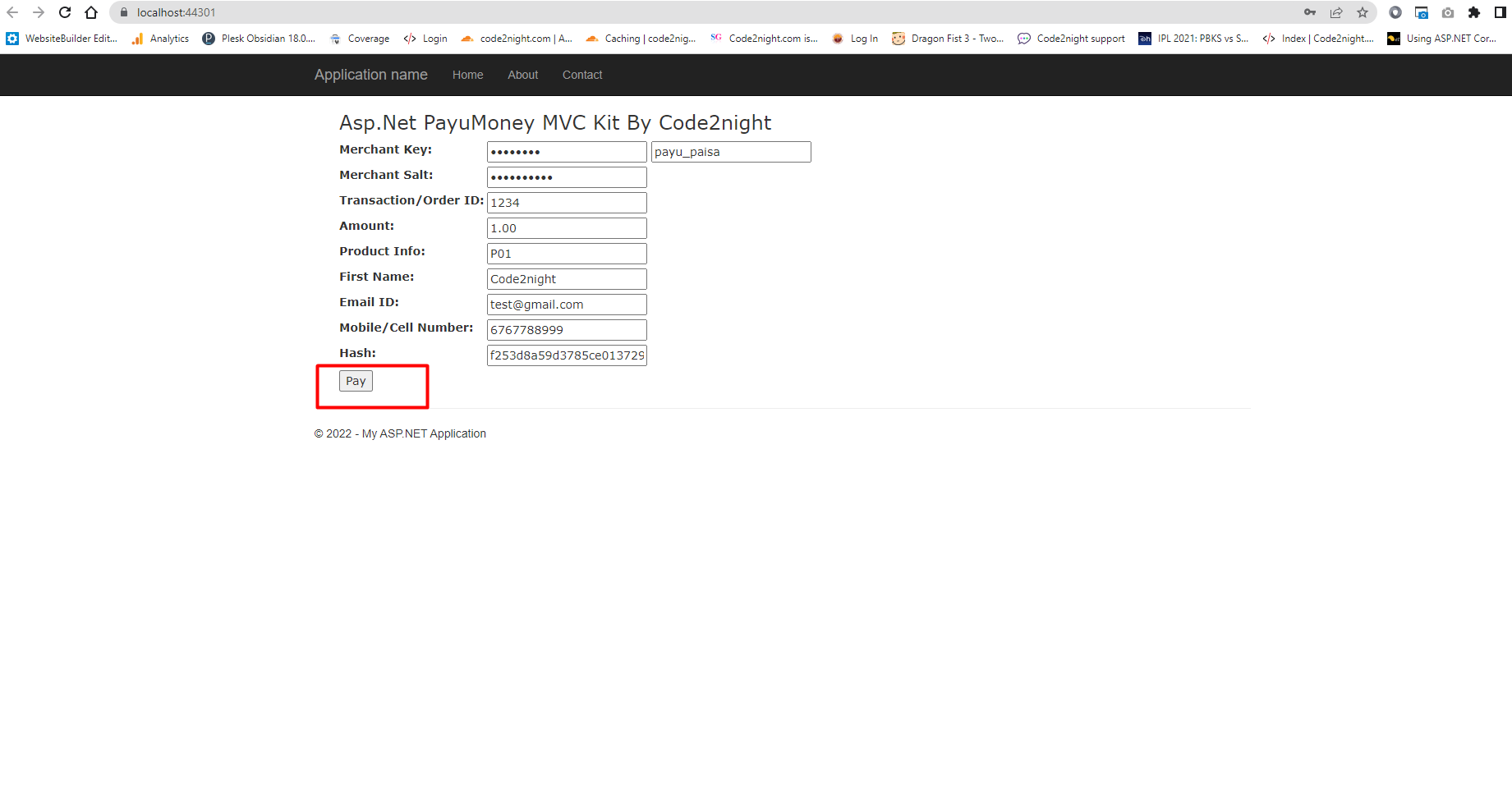Open WebsiteBuilder Edit bookmark
This screenshot has width=1512, height=802.
pos(62,39)
